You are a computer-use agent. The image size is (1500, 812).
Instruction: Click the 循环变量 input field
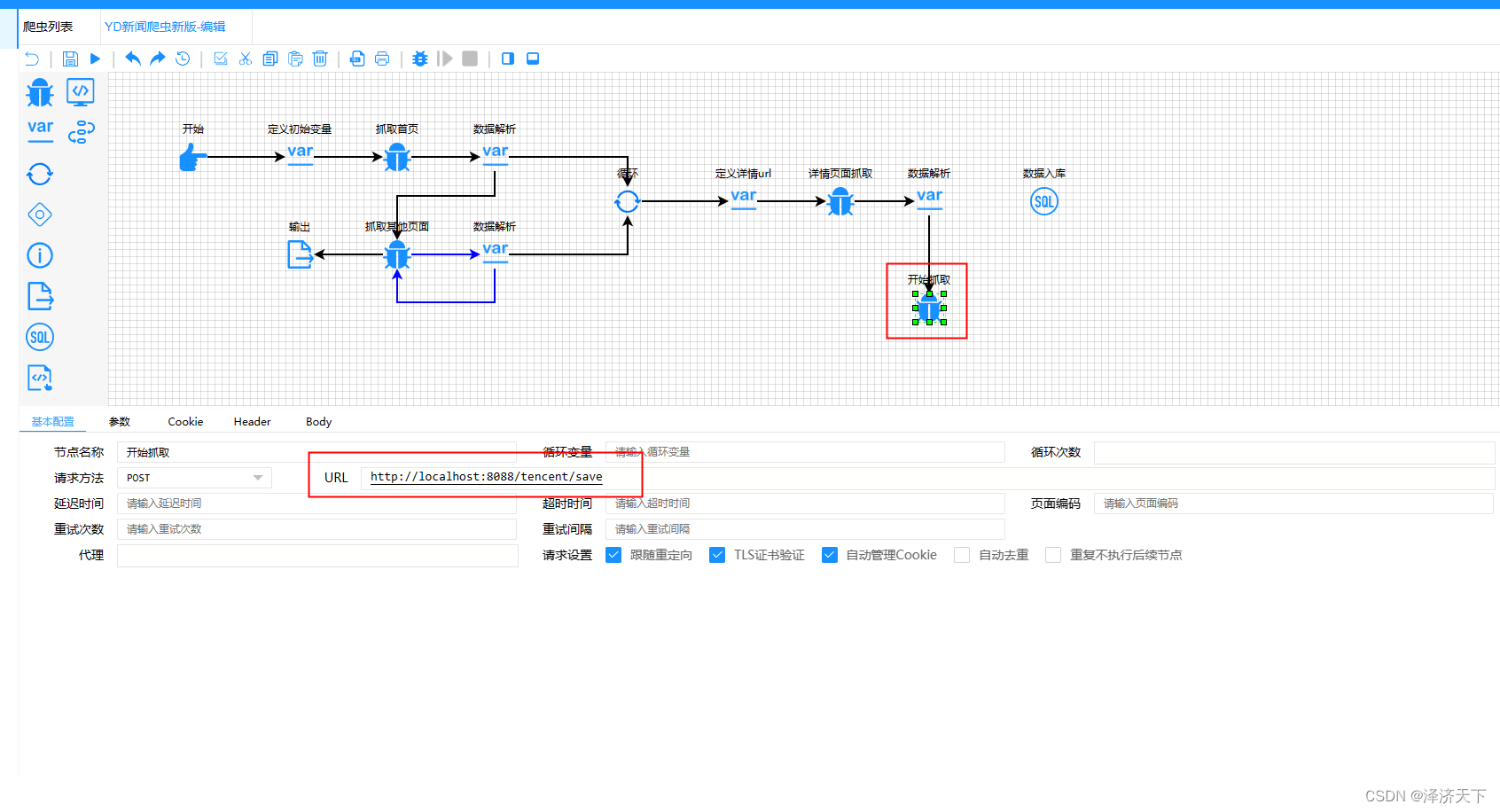click(x=805, y=452)
